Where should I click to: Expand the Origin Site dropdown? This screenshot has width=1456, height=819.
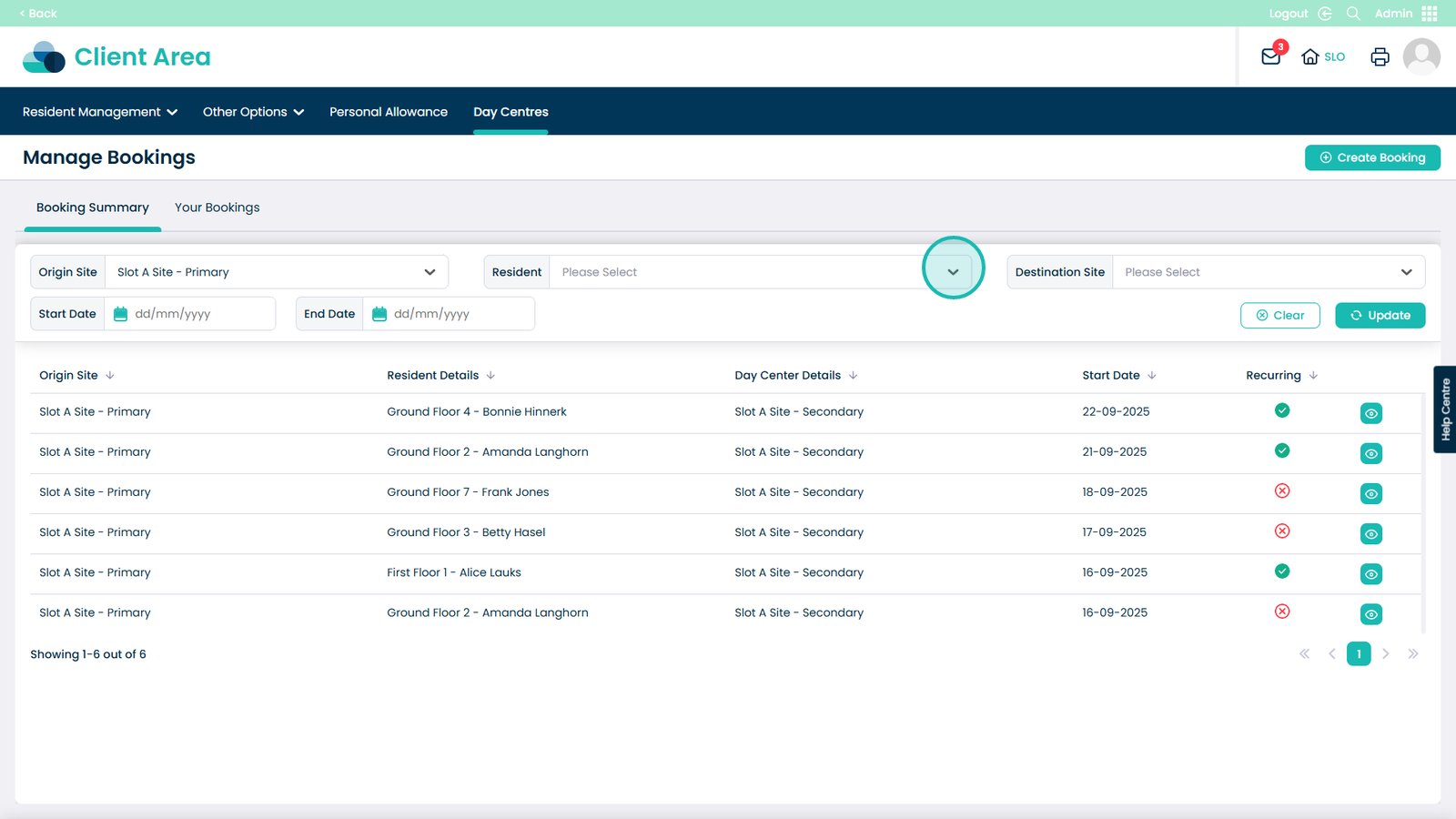point(430,272)
